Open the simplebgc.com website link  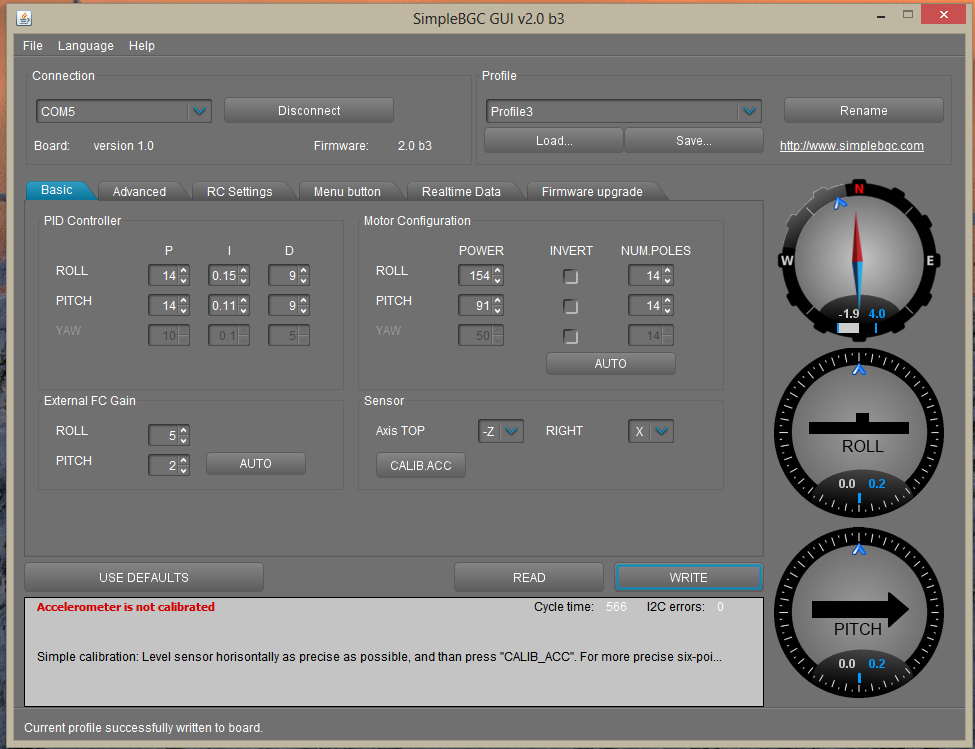851,145
